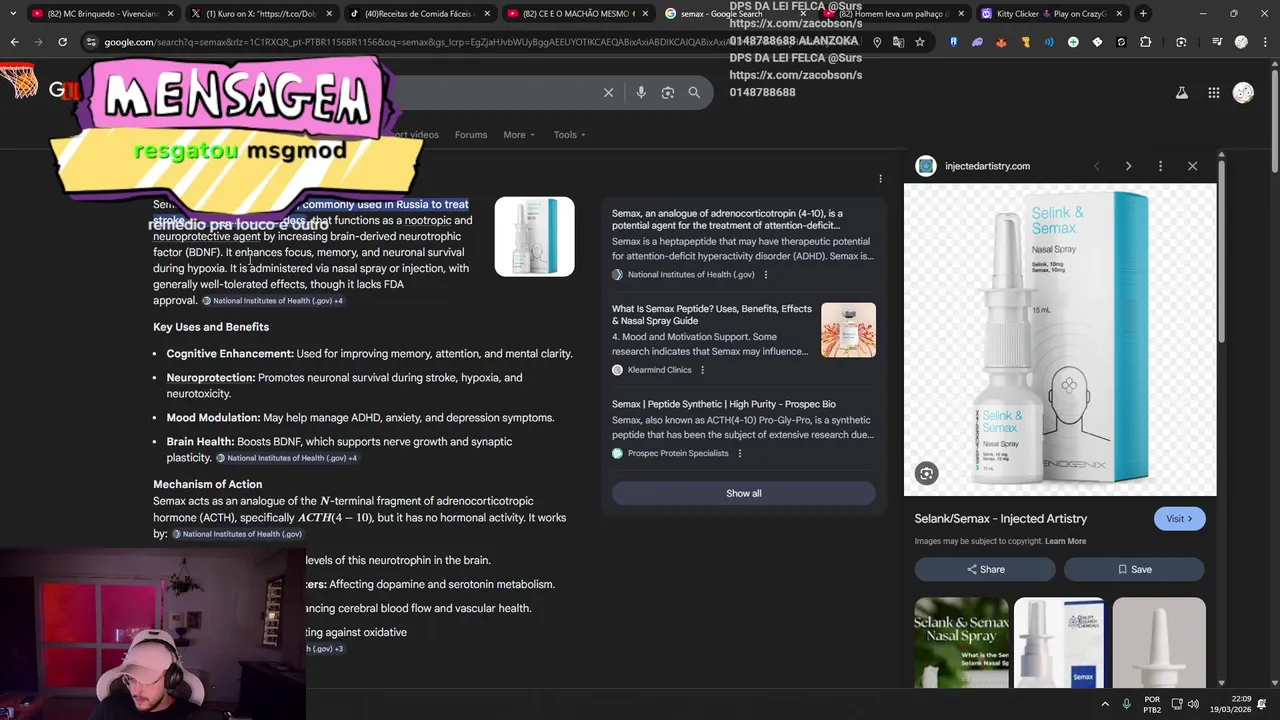The height and width of the screenshot is (720, 1280).
Task: Open the Extensions puzzle-piece menu
Action: click(x=1145, y=42)
